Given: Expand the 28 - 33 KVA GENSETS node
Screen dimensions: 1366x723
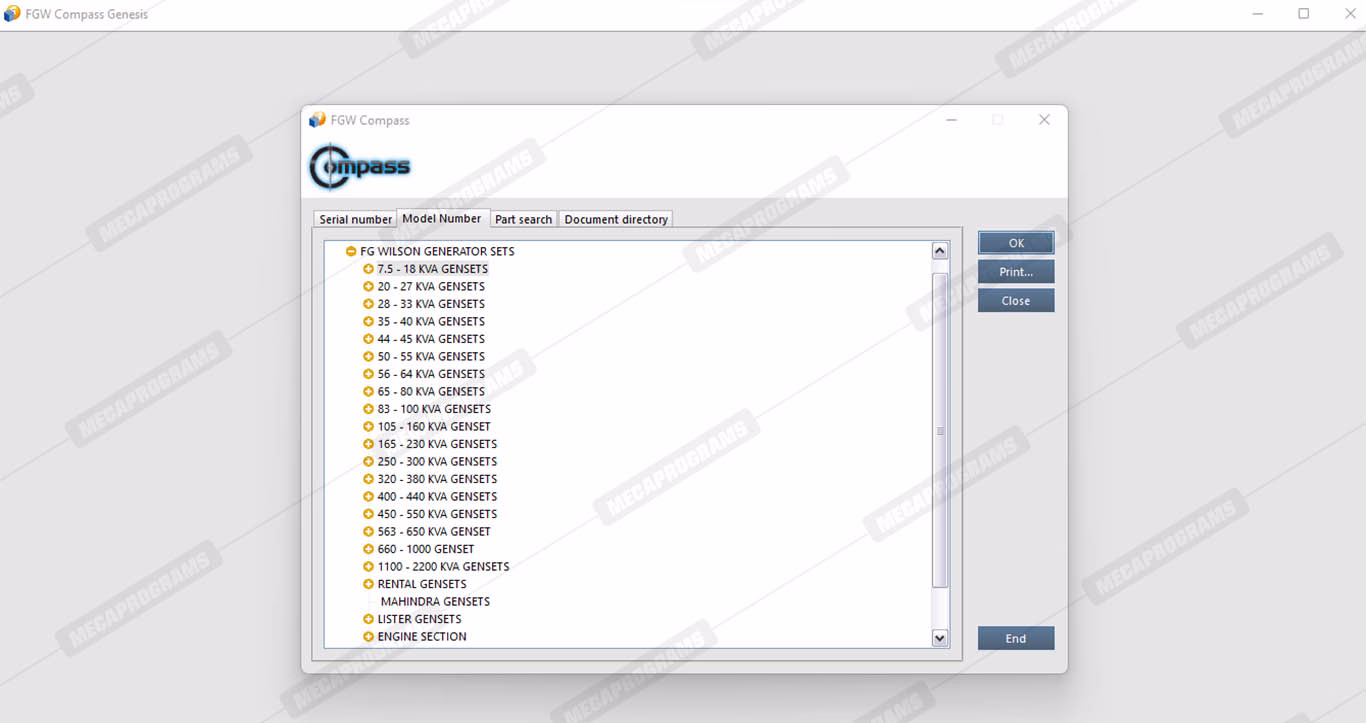Looking at the screenshot, I should tap(368, 304).
